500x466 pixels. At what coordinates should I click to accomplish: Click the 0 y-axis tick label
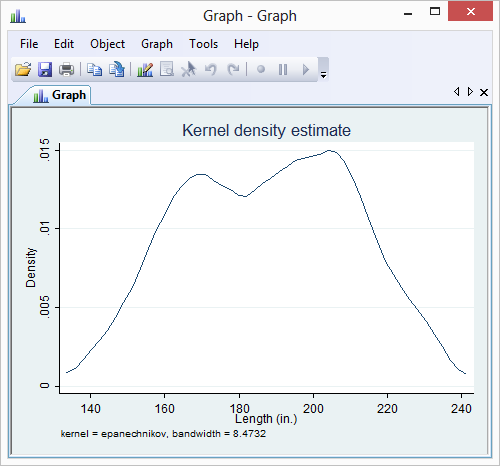[x=45, y=386]
